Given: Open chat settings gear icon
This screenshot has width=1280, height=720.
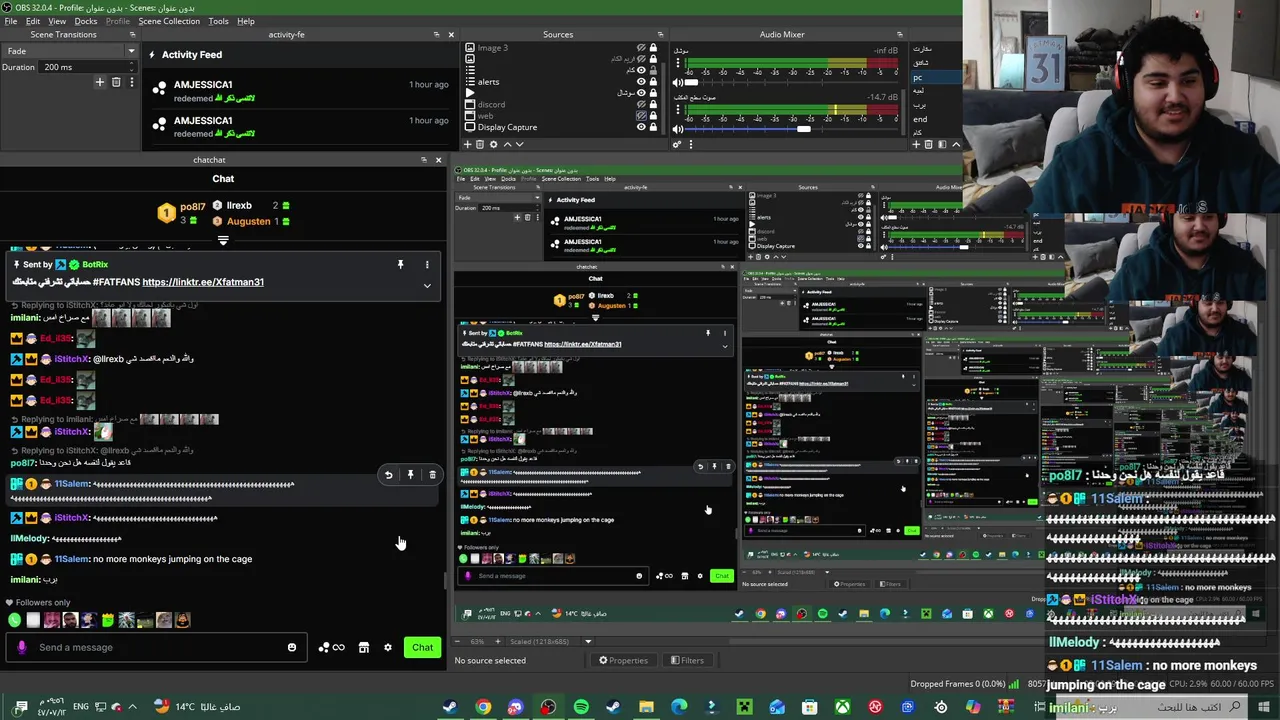Looking at the screenshot, I should [388, 647].
